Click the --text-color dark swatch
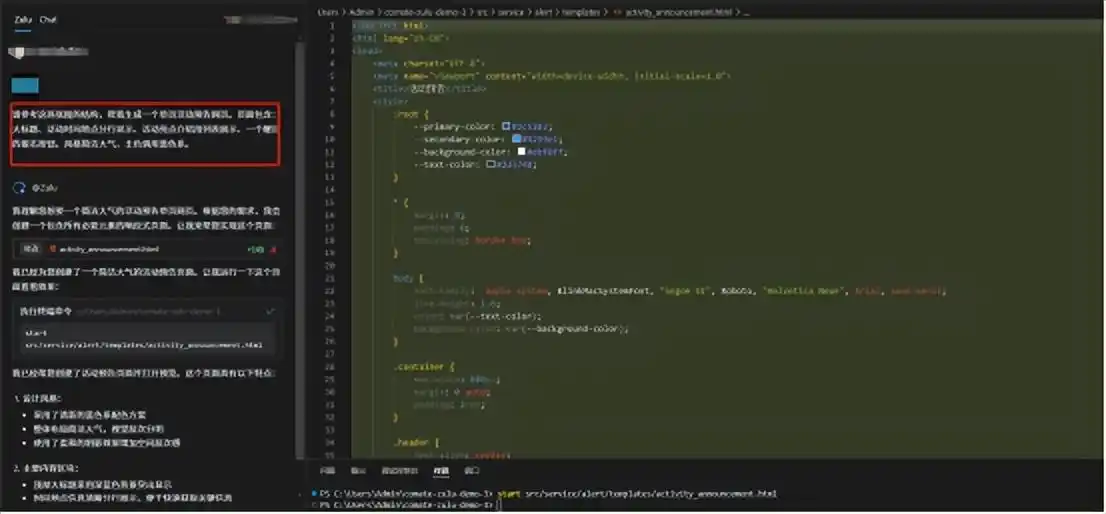This screenshot has width=1106, height=514. pos(491,164)
